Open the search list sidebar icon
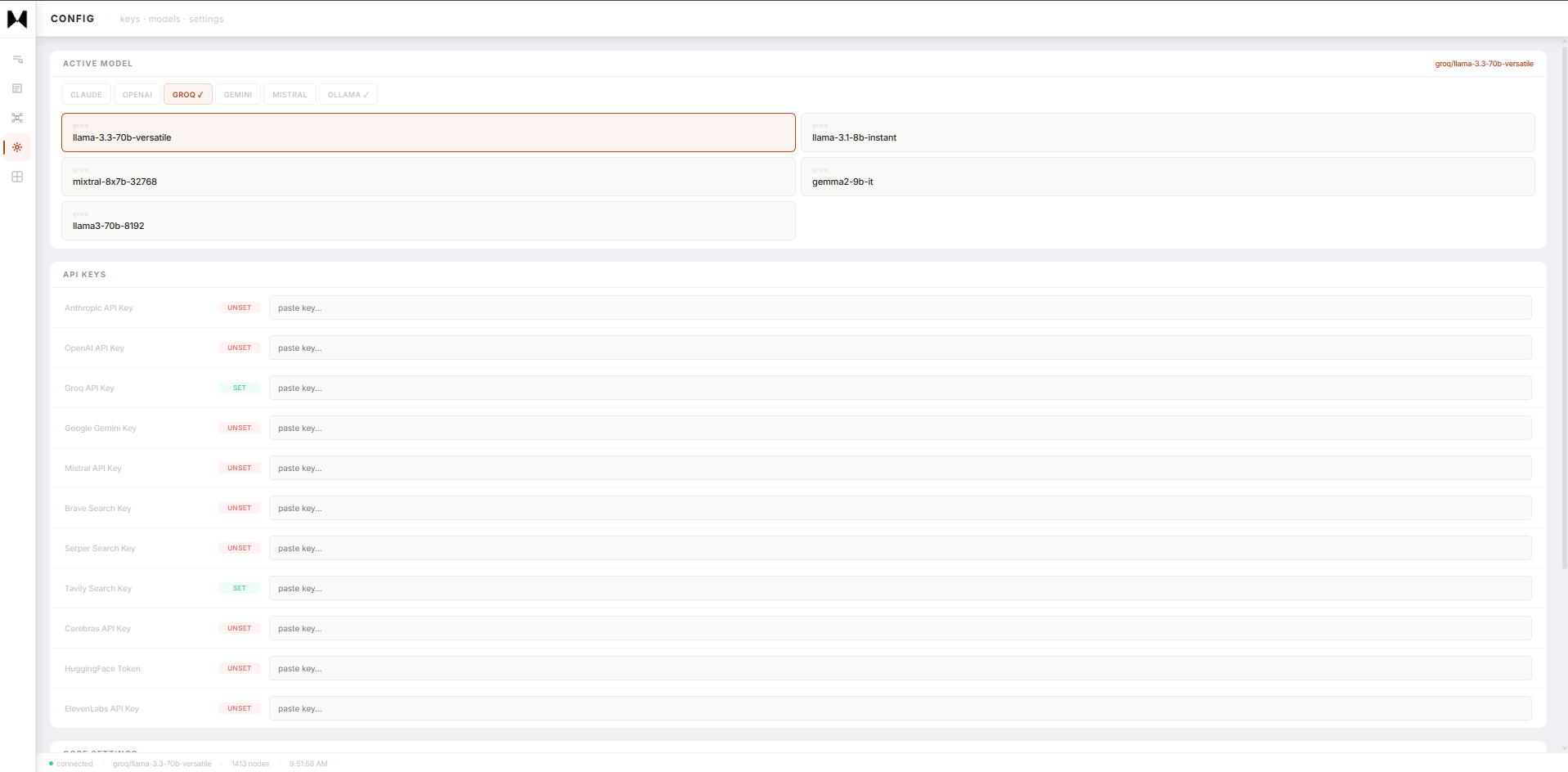The height and width of the screenshot is (772, 1568). point(17,59)
